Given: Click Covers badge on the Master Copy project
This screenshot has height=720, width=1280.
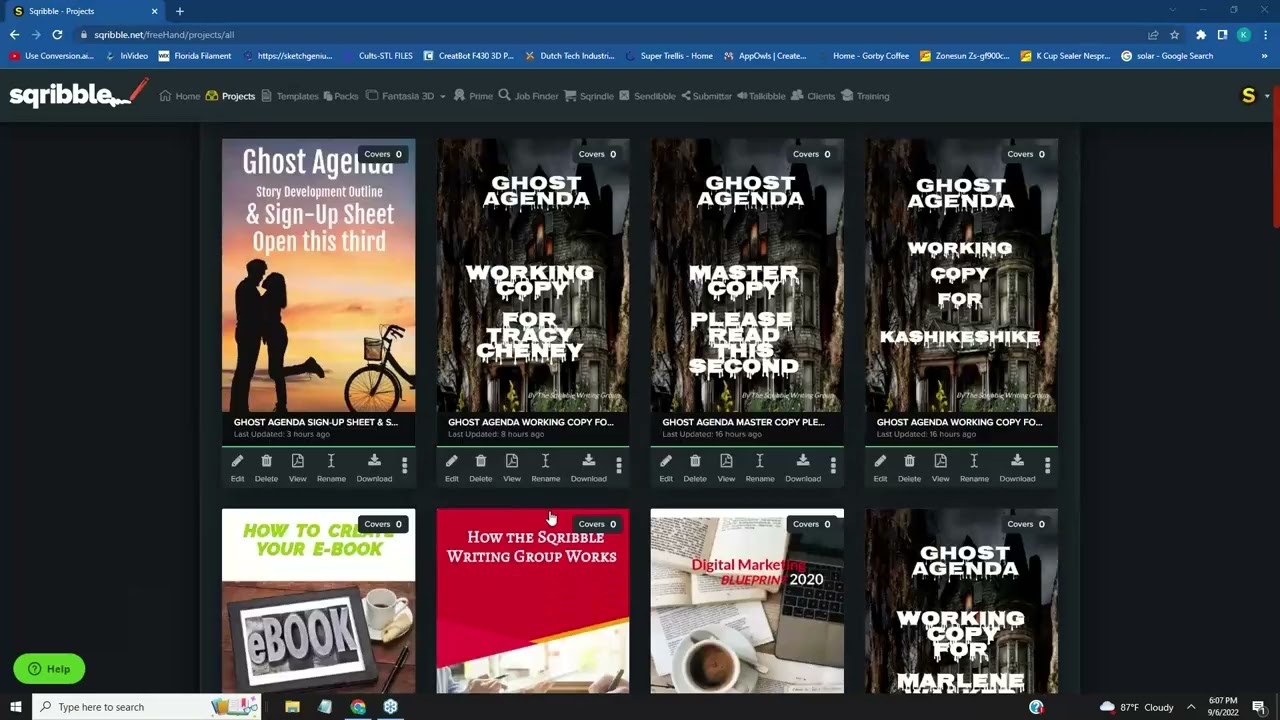Looking at the screenshot, I should pyautogui.click(x=813, y=154).
